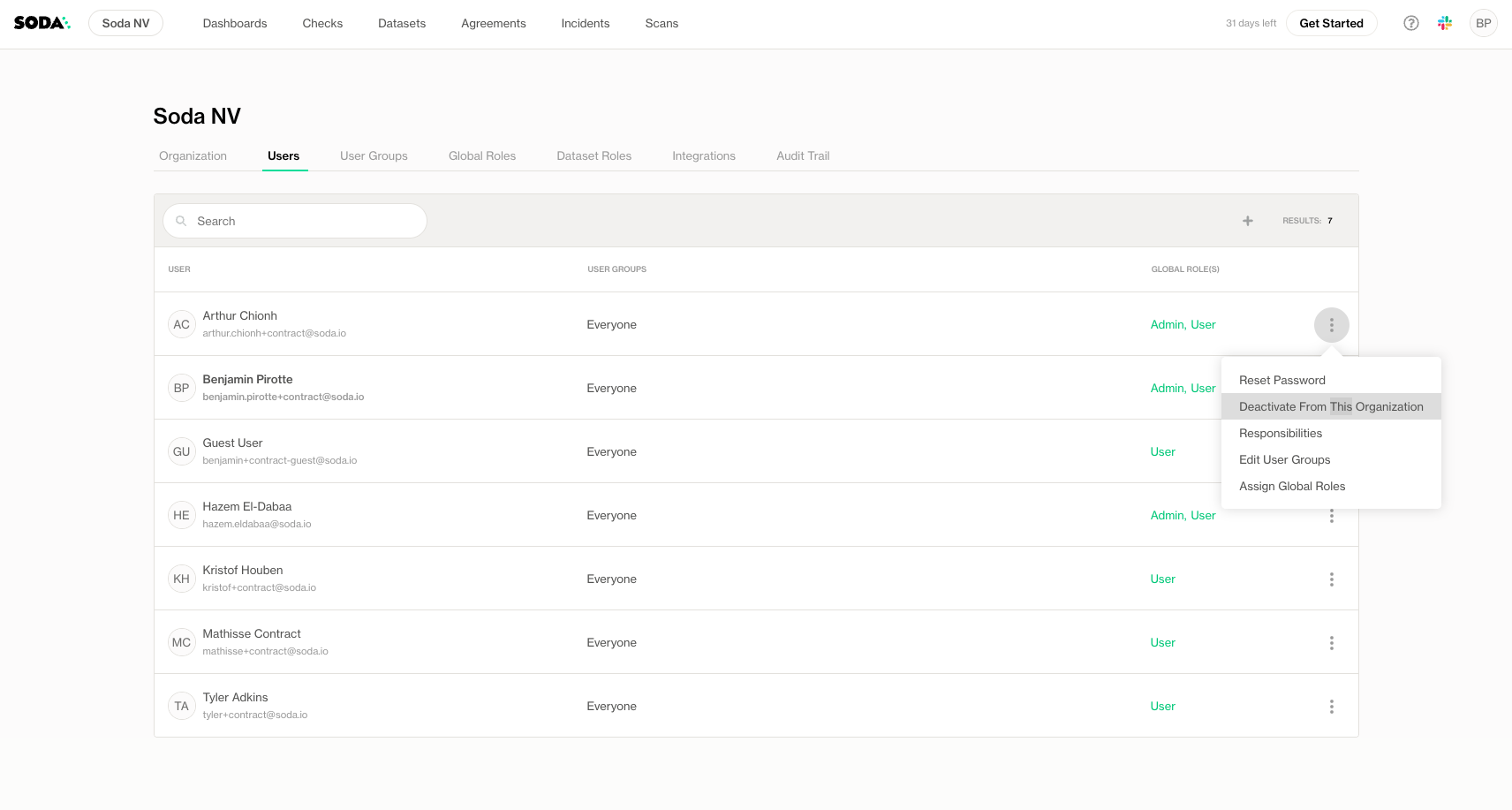Select Reset Password from context menu
This screenshot has width=1512, height=810.
coord(1281,380)
